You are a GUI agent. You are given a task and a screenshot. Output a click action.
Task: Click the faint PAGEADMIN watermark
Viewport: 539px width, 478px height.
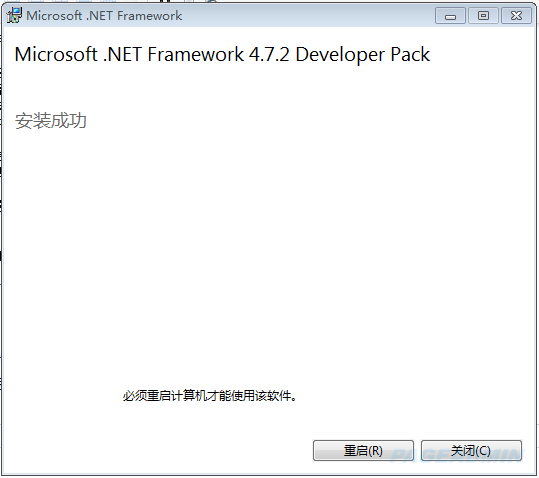455,455
